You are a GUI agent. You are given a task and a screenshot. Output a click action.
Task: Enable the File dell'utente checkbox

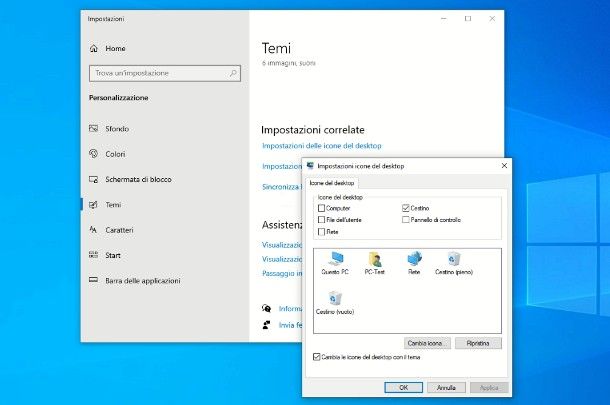(321, 220)
